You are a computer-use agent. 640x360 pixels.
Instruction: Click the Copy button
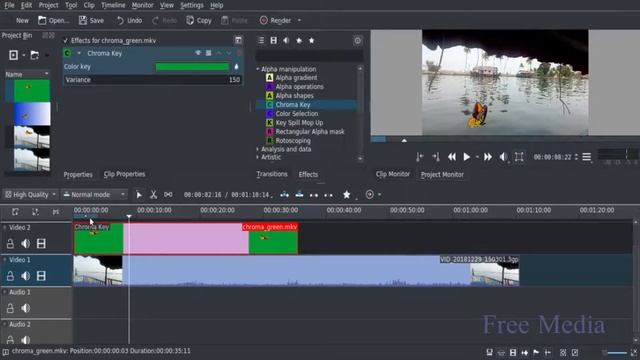click(199, 20)
